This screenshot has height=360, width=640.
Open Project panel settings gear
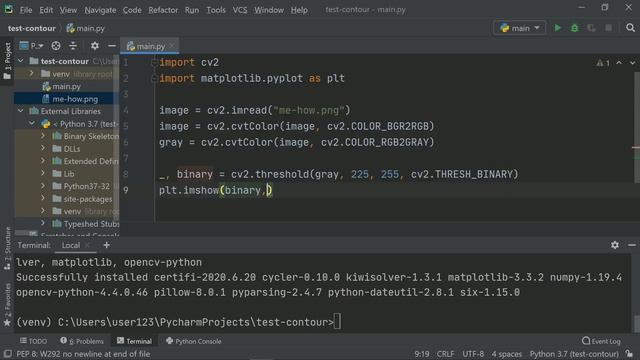point(95,46)
